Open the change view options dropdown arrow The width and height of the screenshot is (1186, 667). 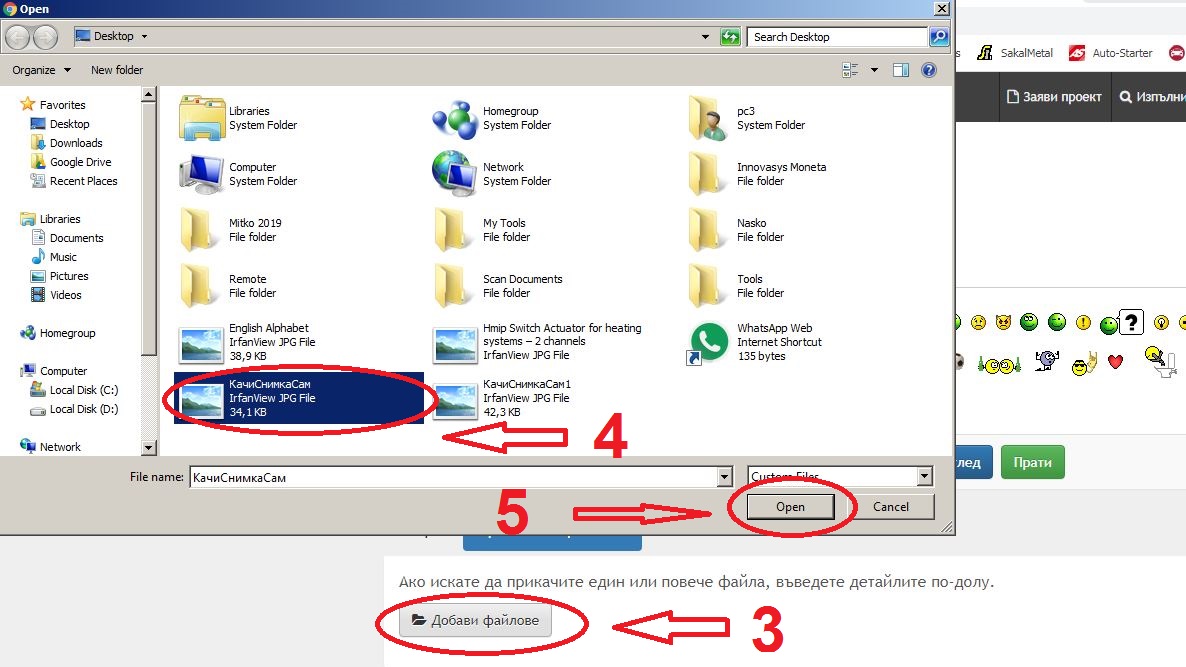(x=874, y=70)
